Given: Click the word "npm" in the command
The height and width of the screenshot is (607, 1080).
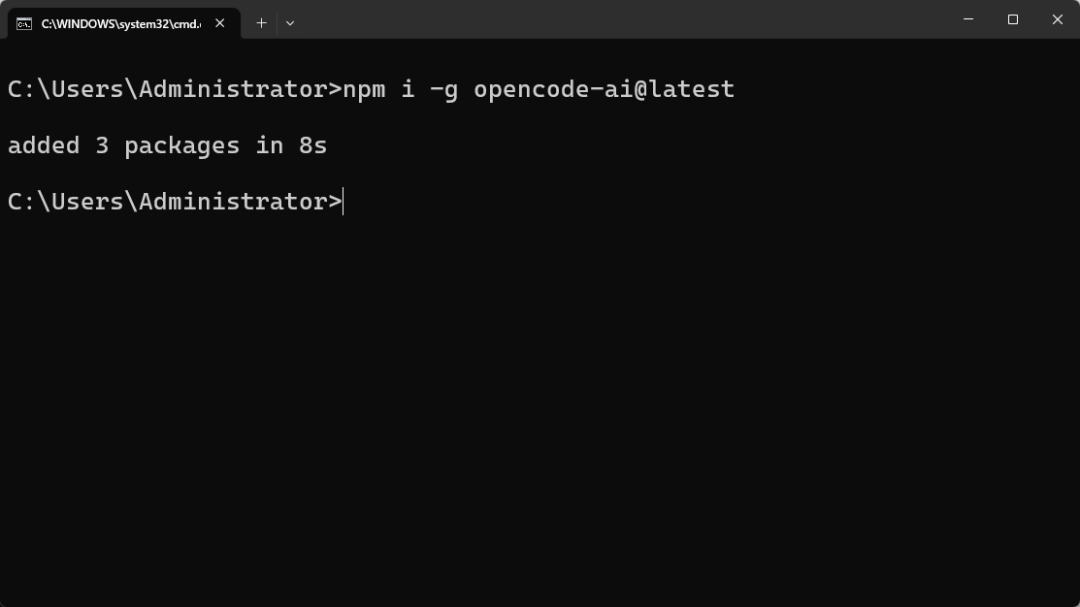Looking at the screenshot, I should tap(364, 89).
